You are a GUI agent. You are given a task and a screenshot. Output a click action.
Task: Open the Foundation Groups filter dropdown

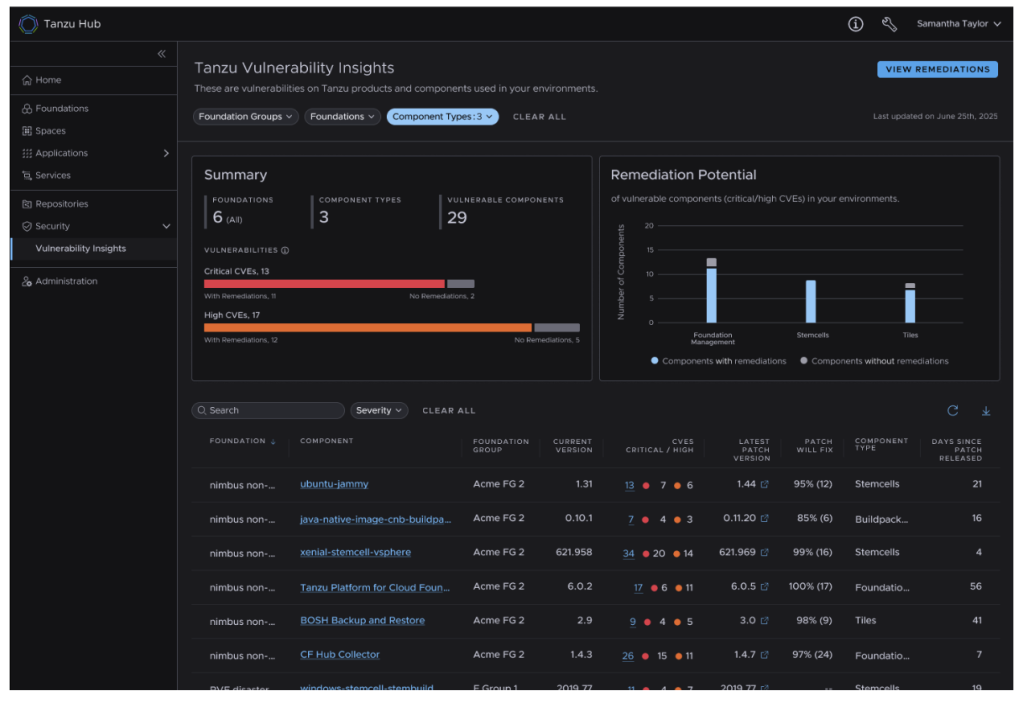[245, 117]
